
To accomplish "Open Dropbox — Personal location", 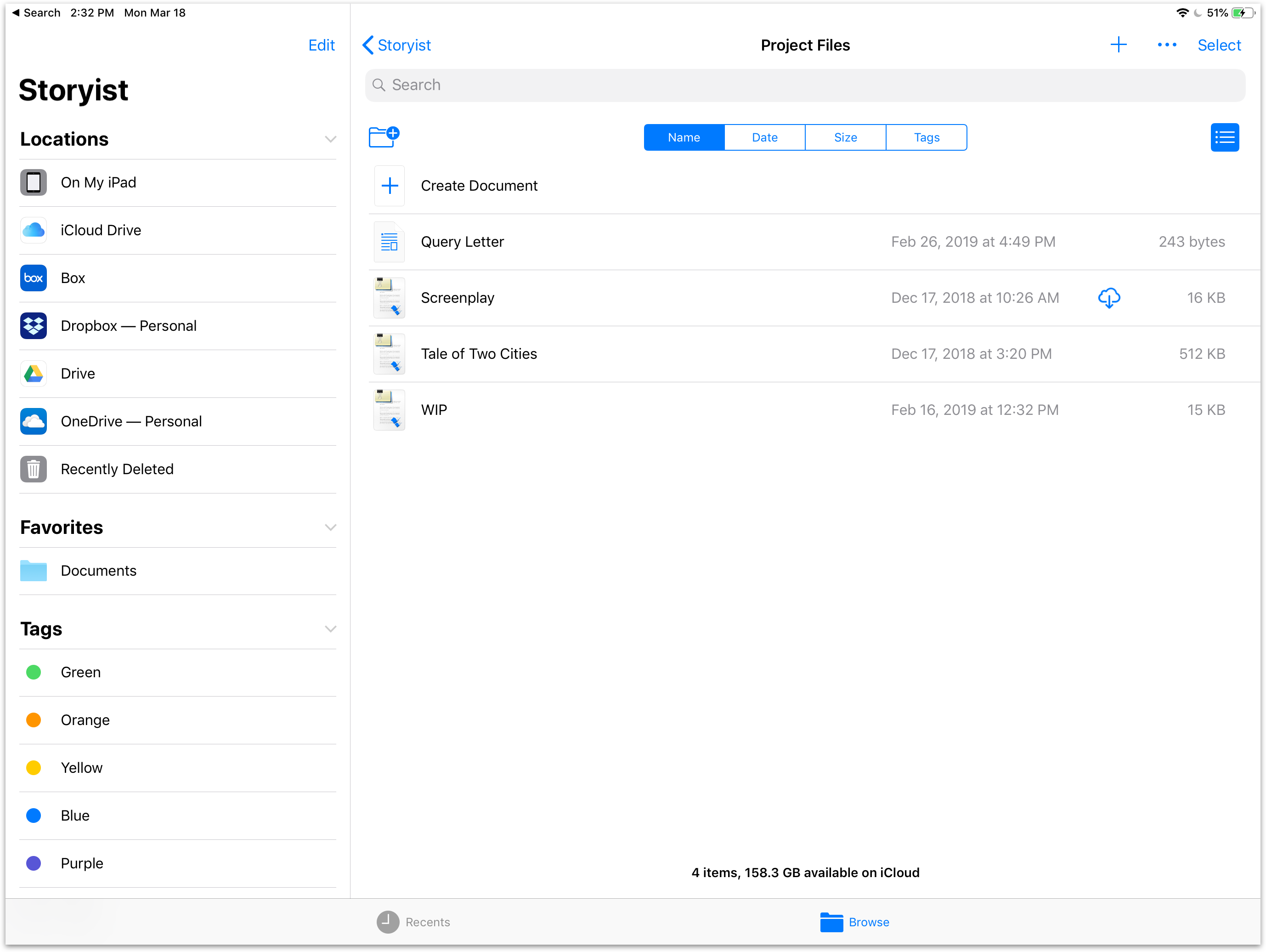I will [178, 326].
